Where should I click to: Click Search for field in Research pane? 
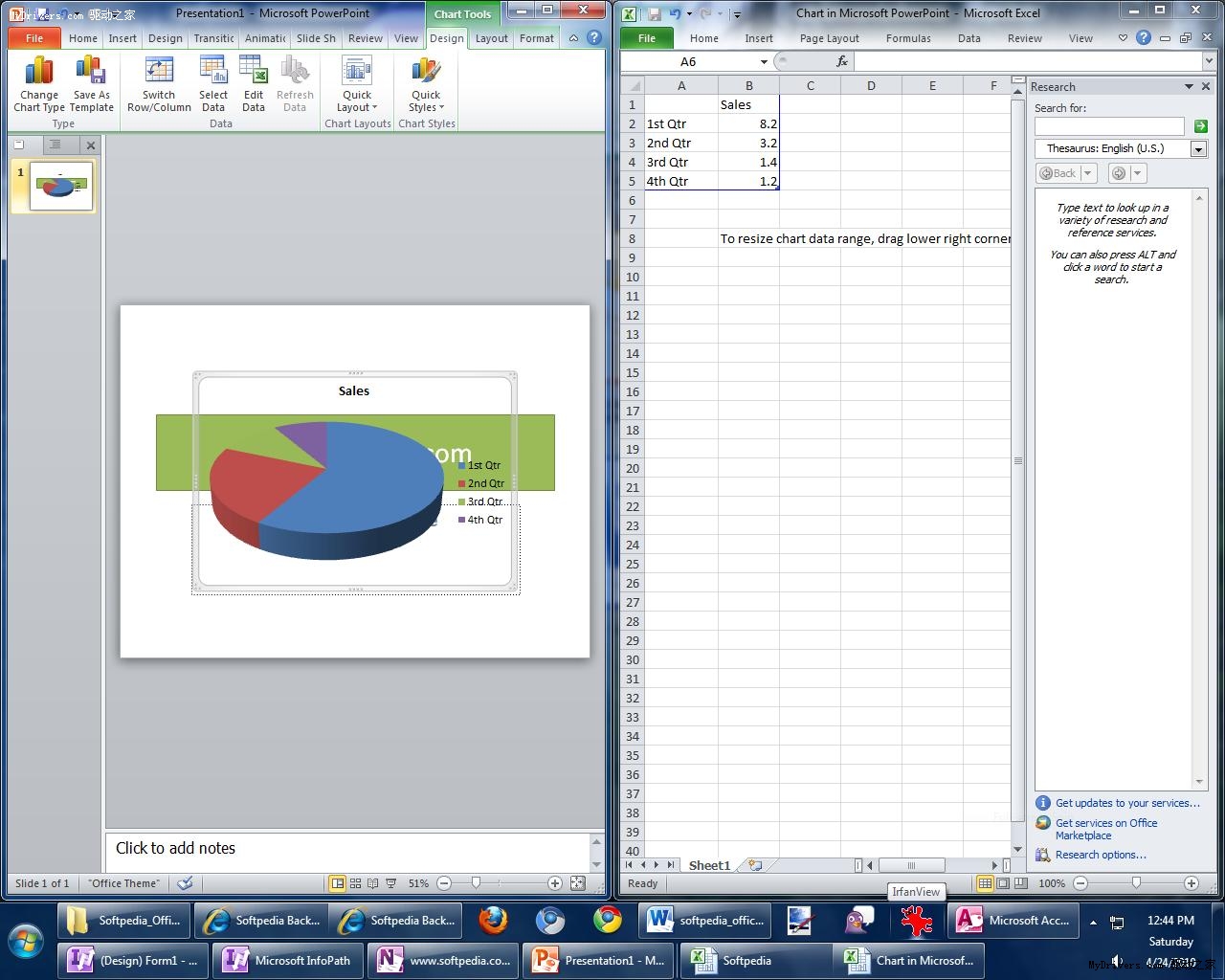point(1109,126)
